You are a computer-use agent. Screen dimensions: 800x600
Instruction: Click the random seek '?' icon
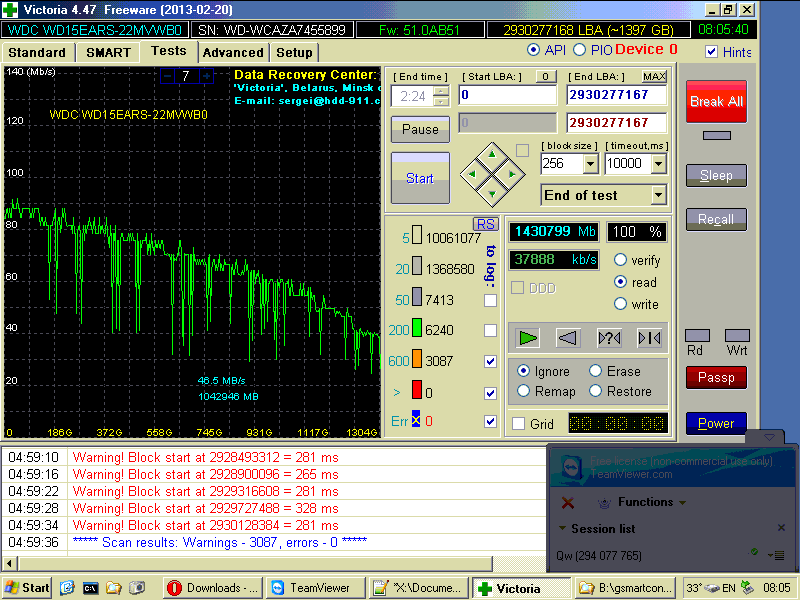click(x=609, y=338)
